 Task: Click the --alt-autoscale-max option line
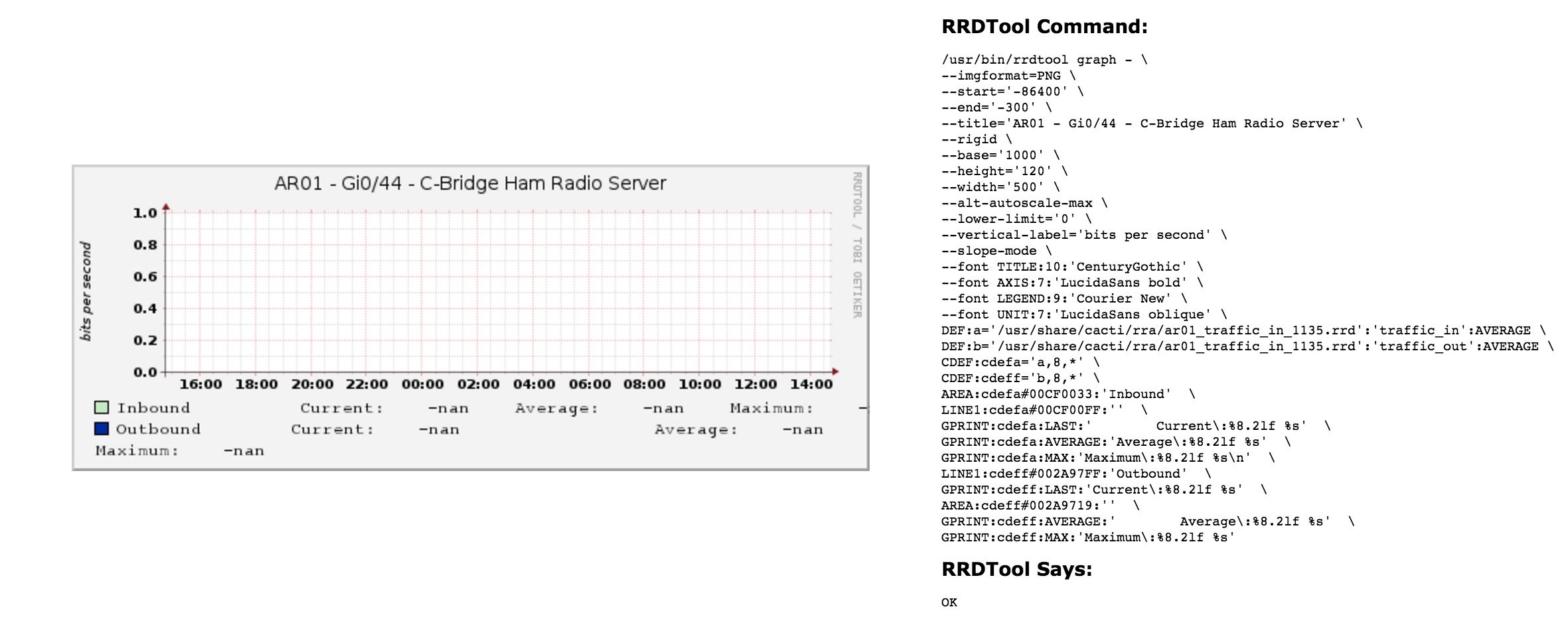coord(1024,203)
